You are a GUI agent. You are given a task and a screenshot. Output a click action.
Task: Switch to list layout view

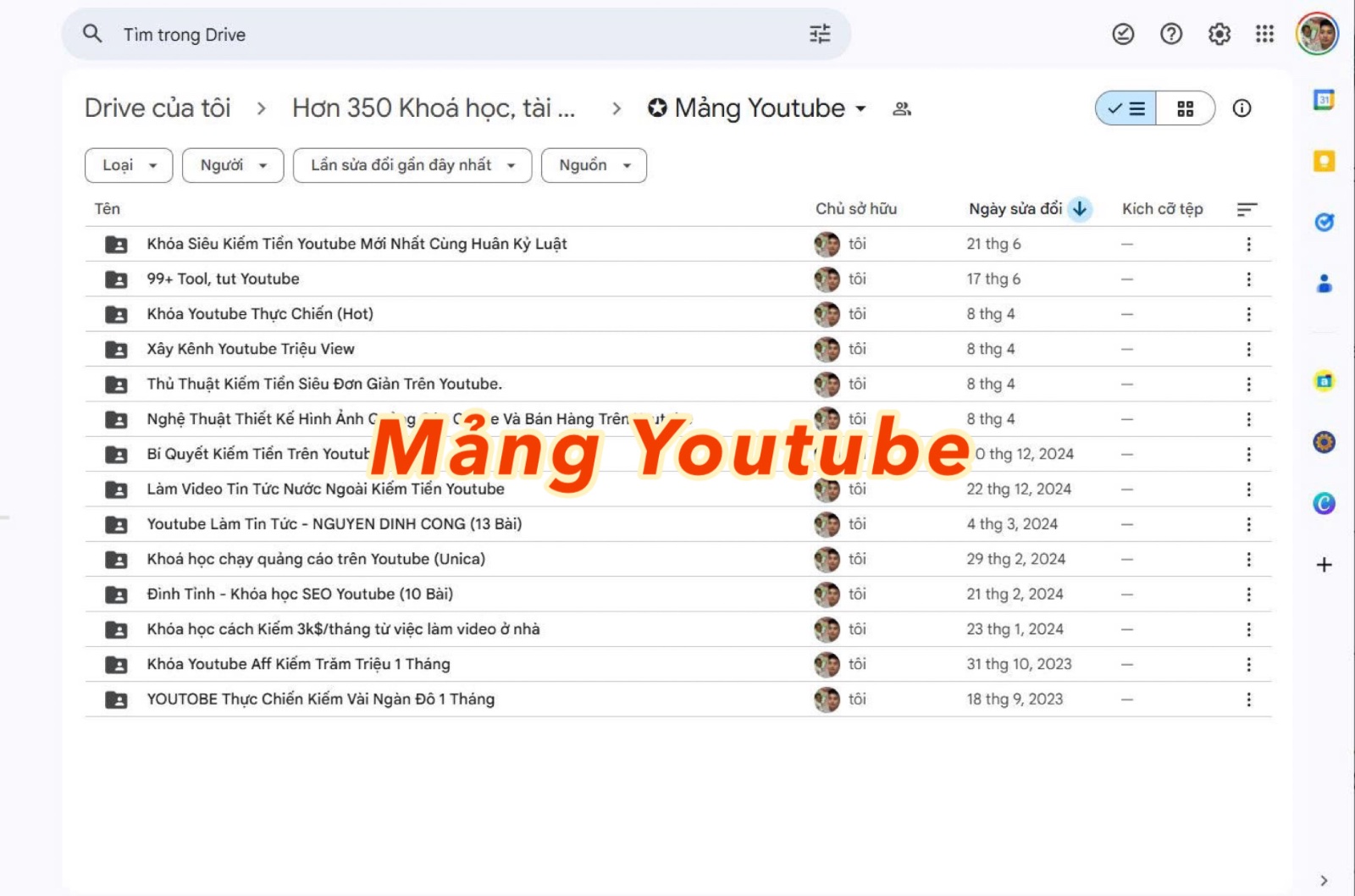pos(1126,108)
